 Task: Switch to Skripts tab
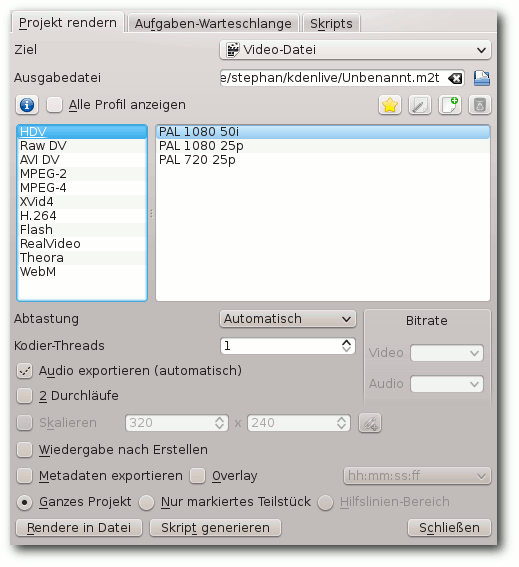(331, 24)
